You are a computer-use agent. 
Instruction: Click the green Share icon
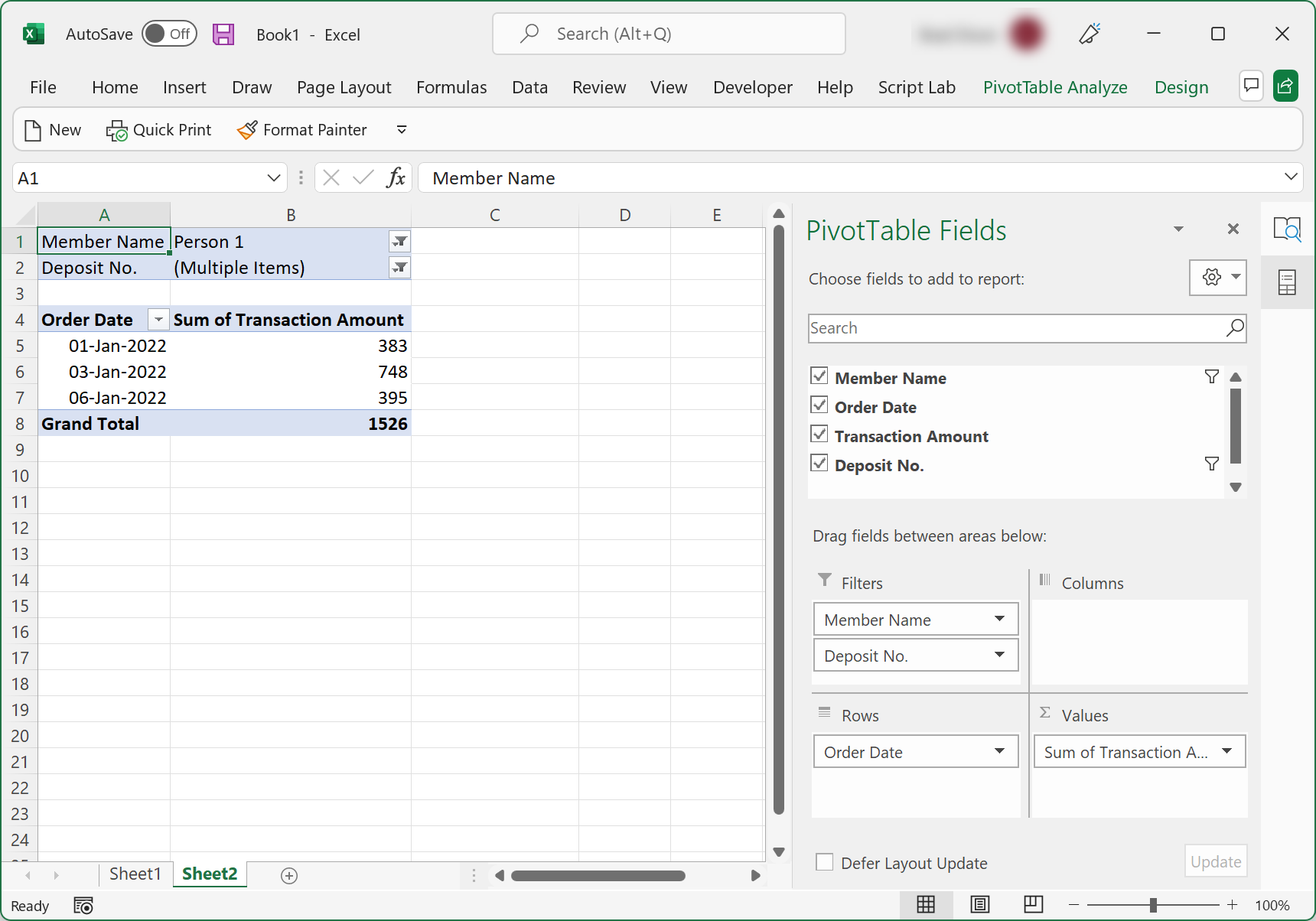point(1285,86)
